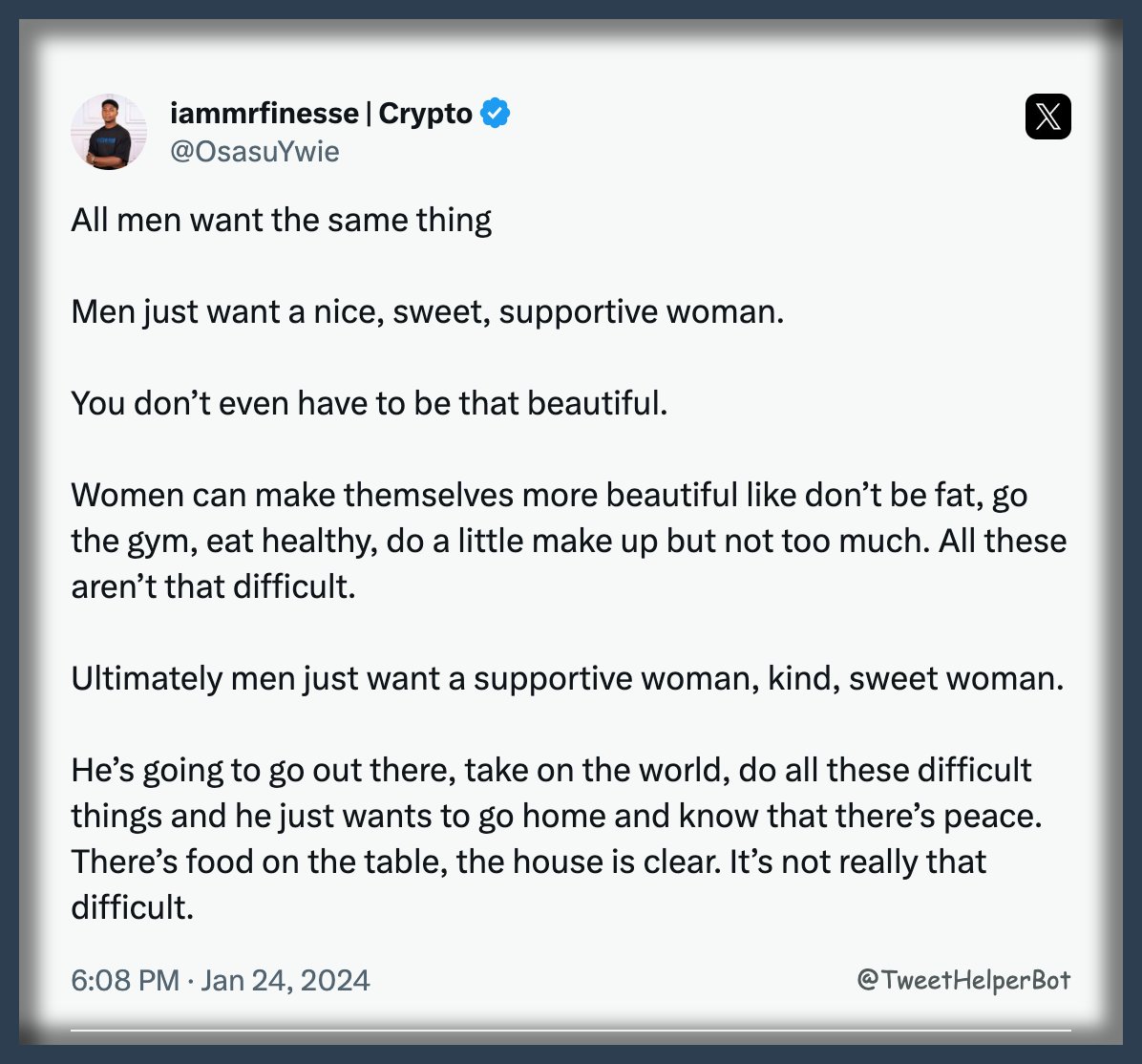
Task: Click the Jan 24, 2024 date
Action: pos(285,980)
